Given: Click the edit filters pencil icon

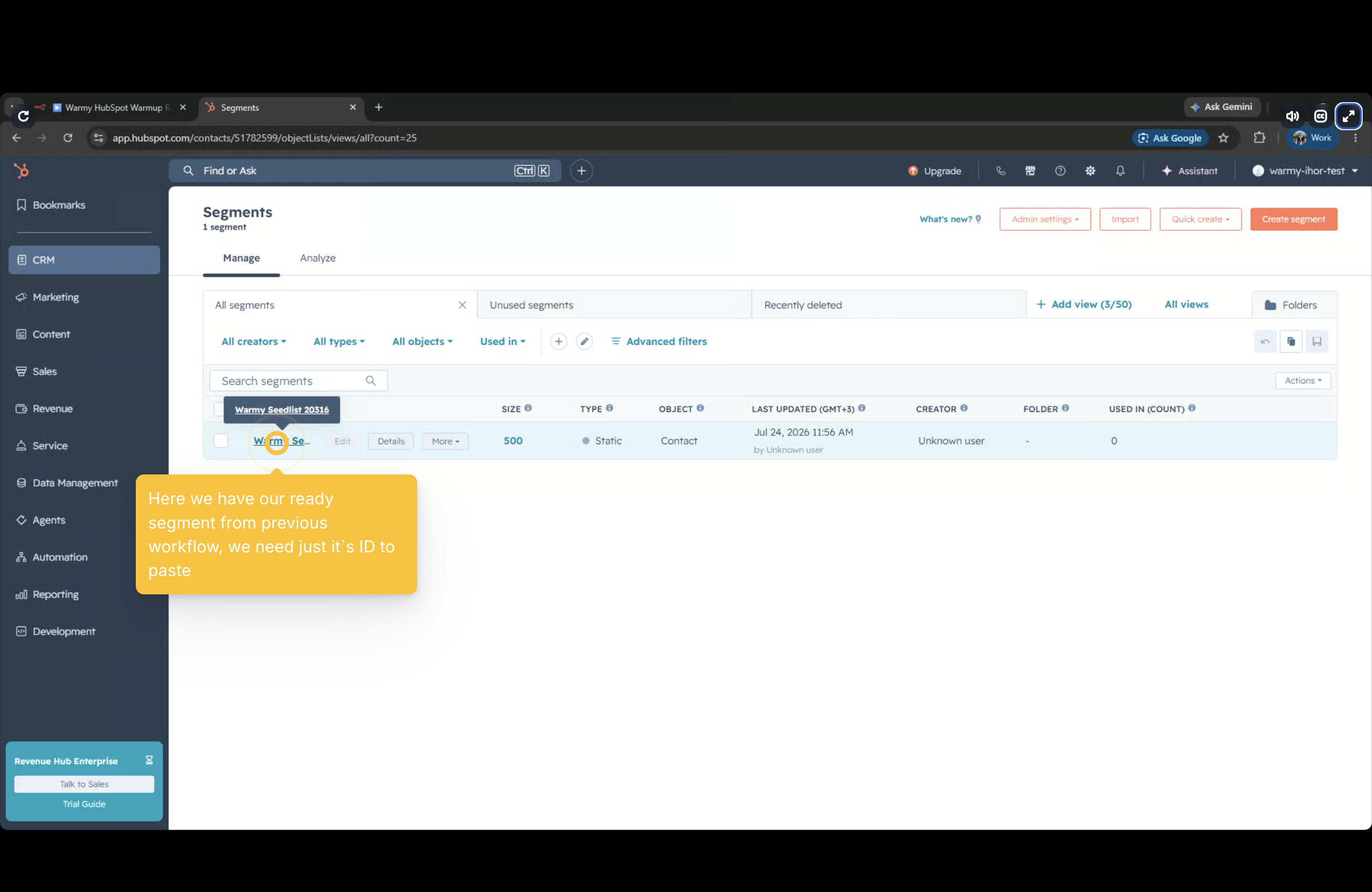Looking at the screenshot, I should point(584,341).
